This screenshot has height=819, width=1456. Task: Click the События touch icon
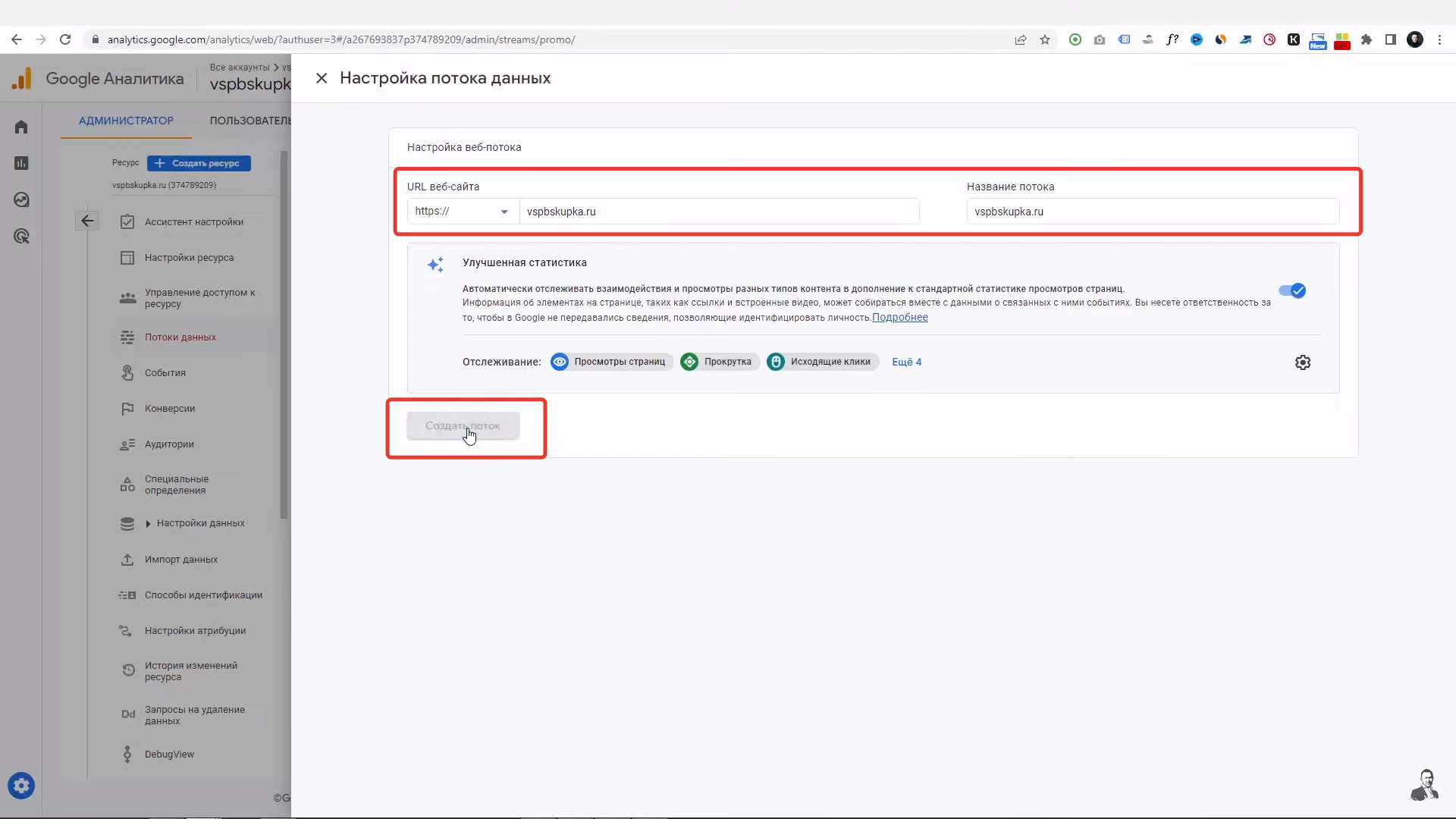127,372
